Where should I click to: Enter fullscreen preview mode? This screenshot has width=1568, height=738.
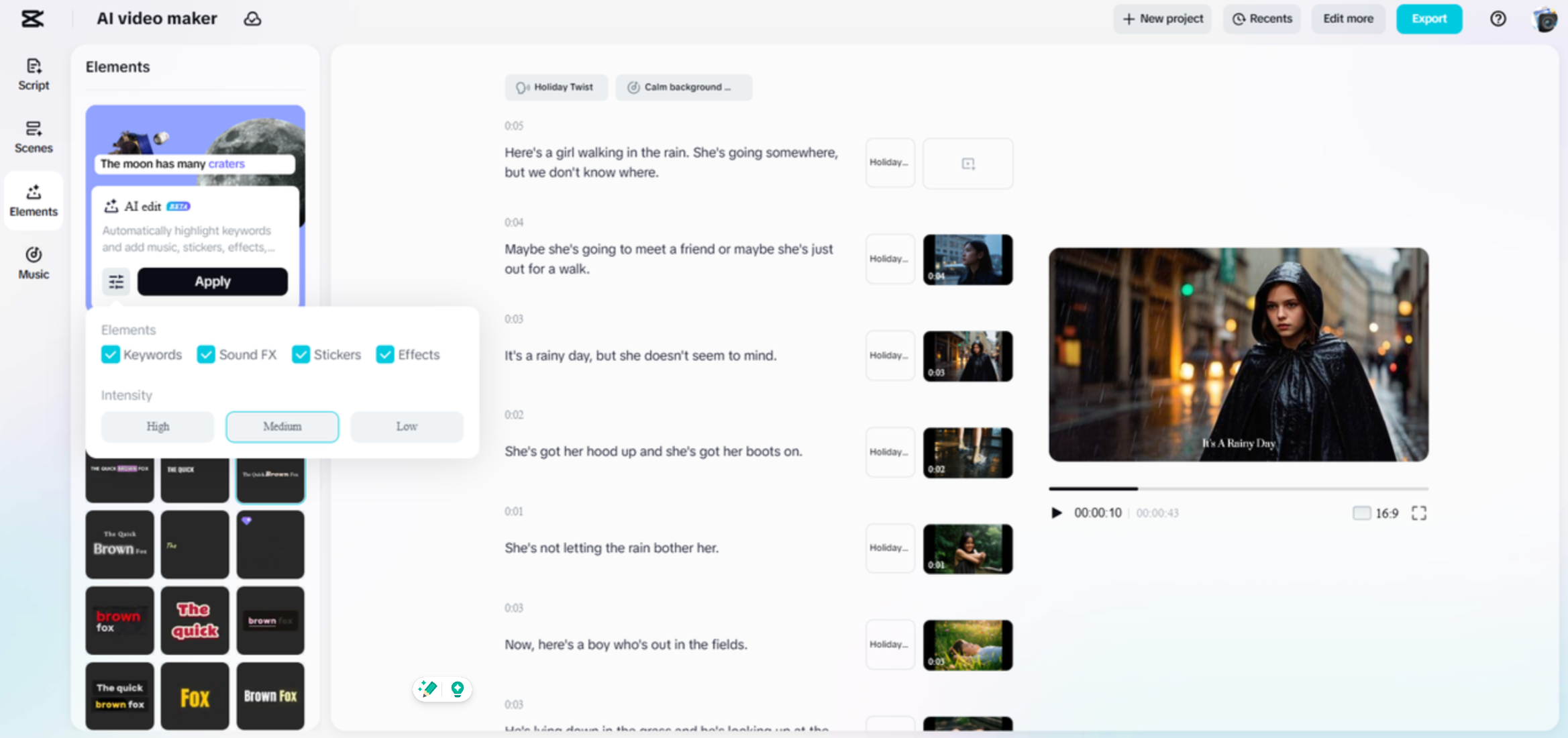pos(1418,513)
